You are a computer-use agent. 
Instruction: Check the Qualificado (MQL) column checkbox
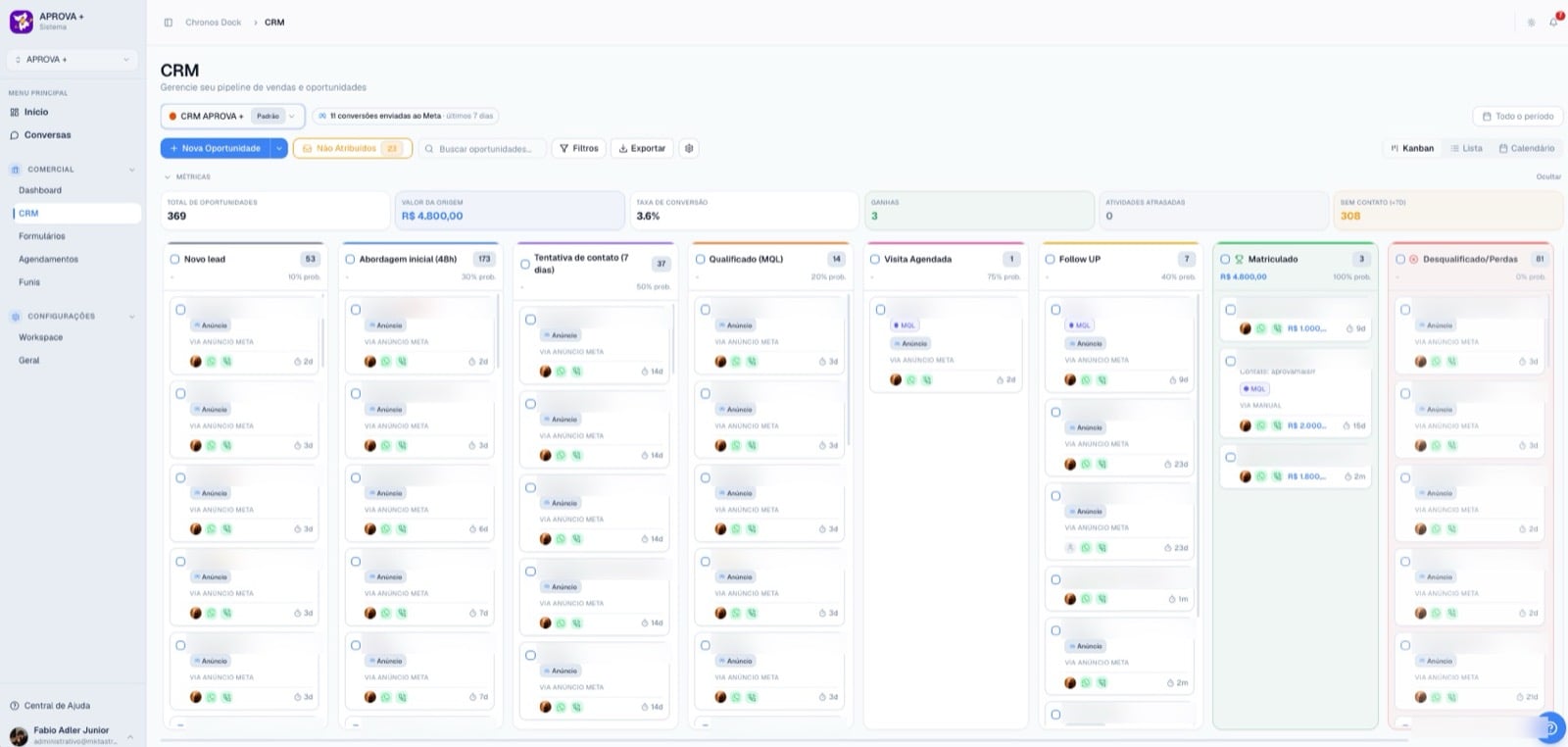(x=700, y=260)
